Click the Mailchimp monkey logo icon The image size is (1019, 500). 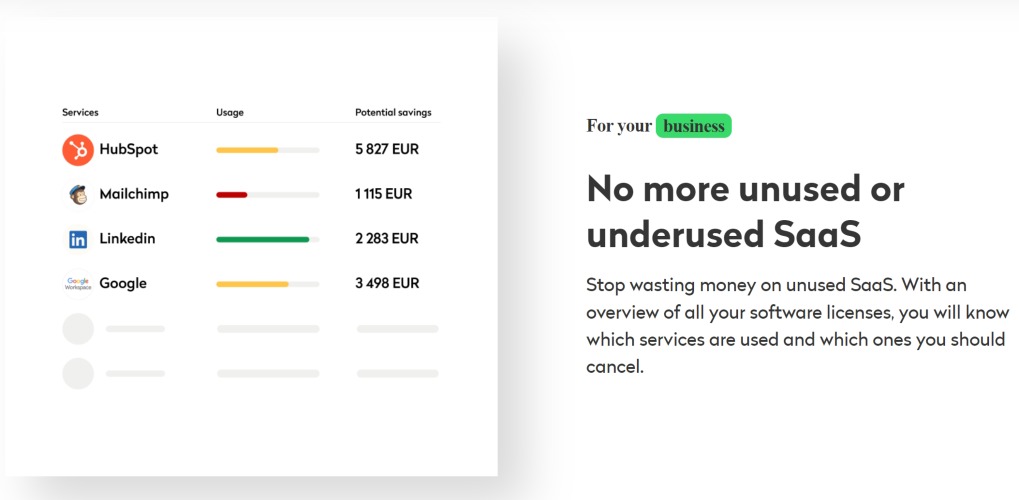(x=78, y=194)
